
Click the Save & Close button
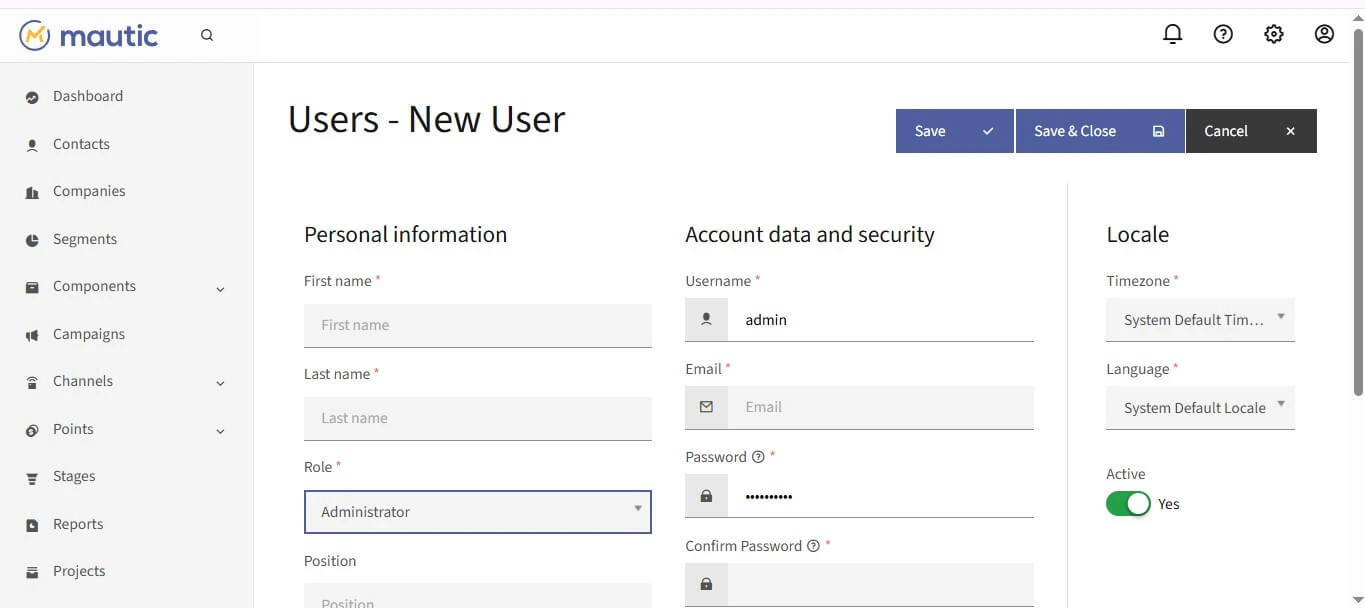coord(1075,131)
